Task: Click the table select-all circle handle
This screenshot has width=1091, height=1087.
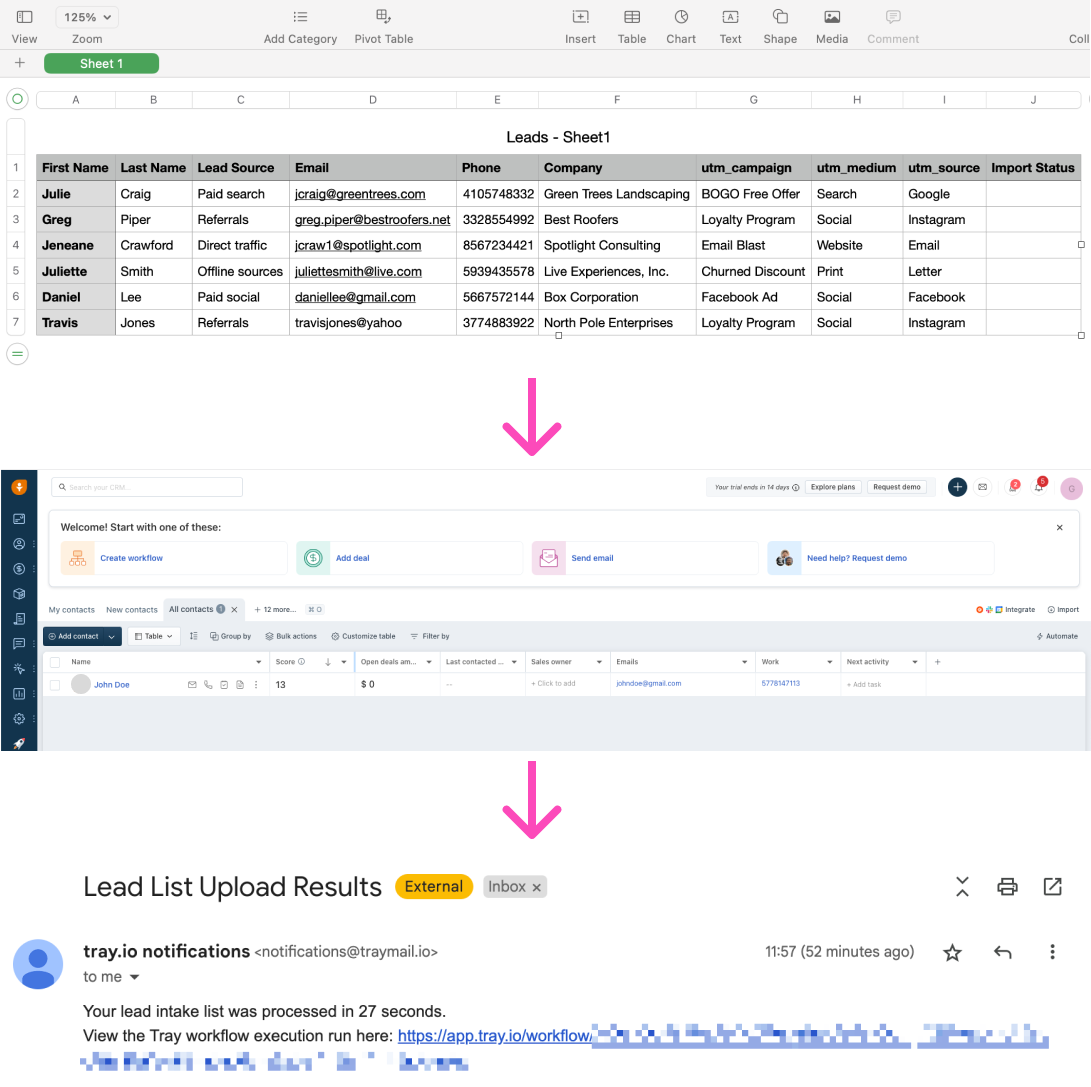Action: 17,99
